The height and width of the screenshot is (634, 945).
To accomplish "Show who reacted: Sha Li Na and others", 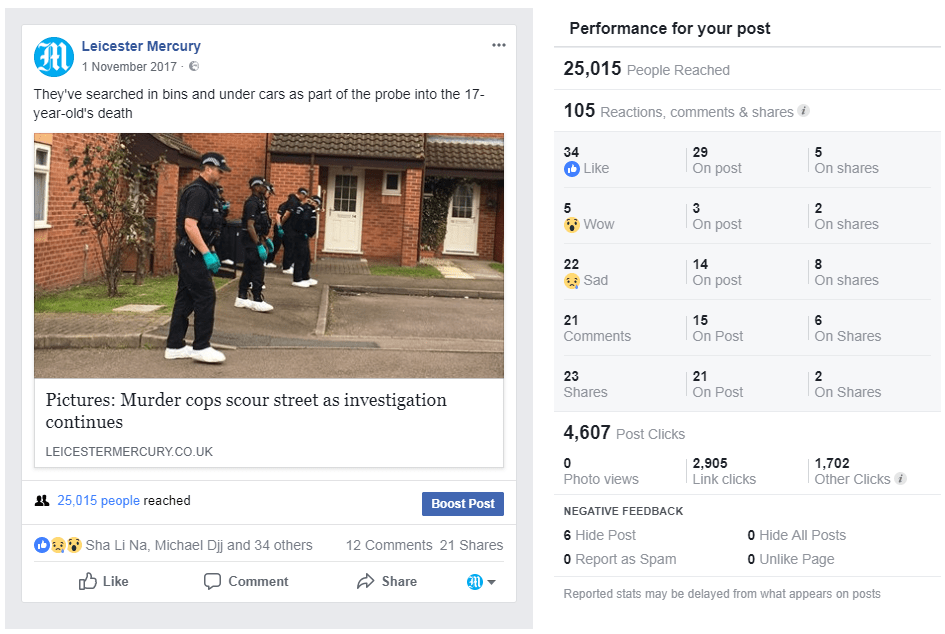I will [x=199, y=545].
